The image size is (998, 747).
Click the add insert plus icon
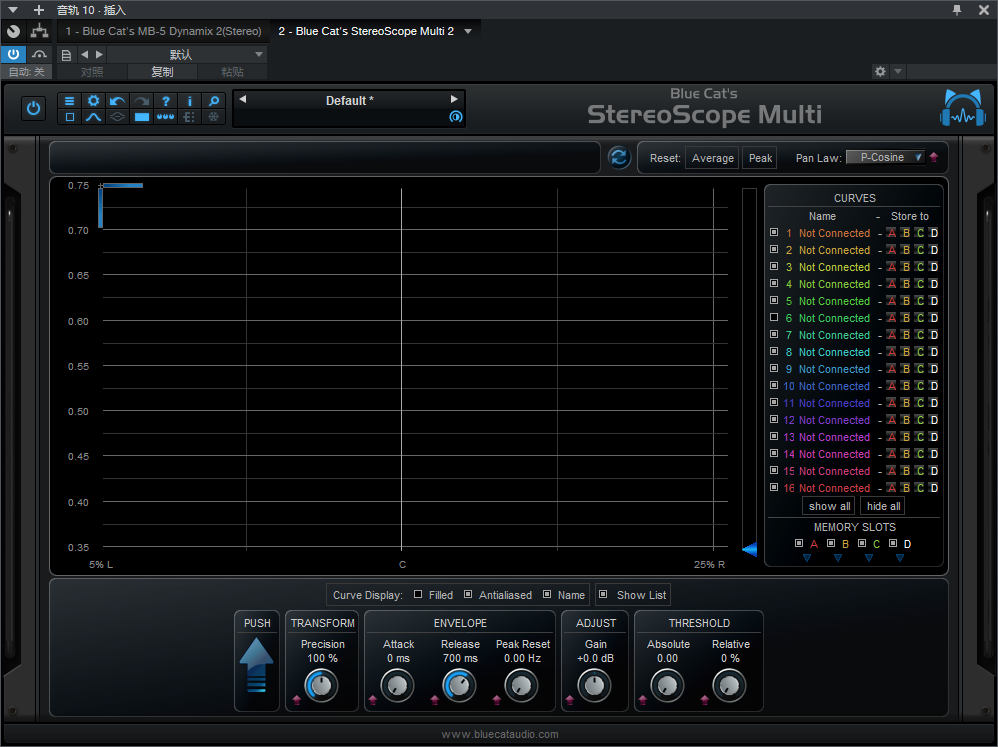(x=39, y=10)
